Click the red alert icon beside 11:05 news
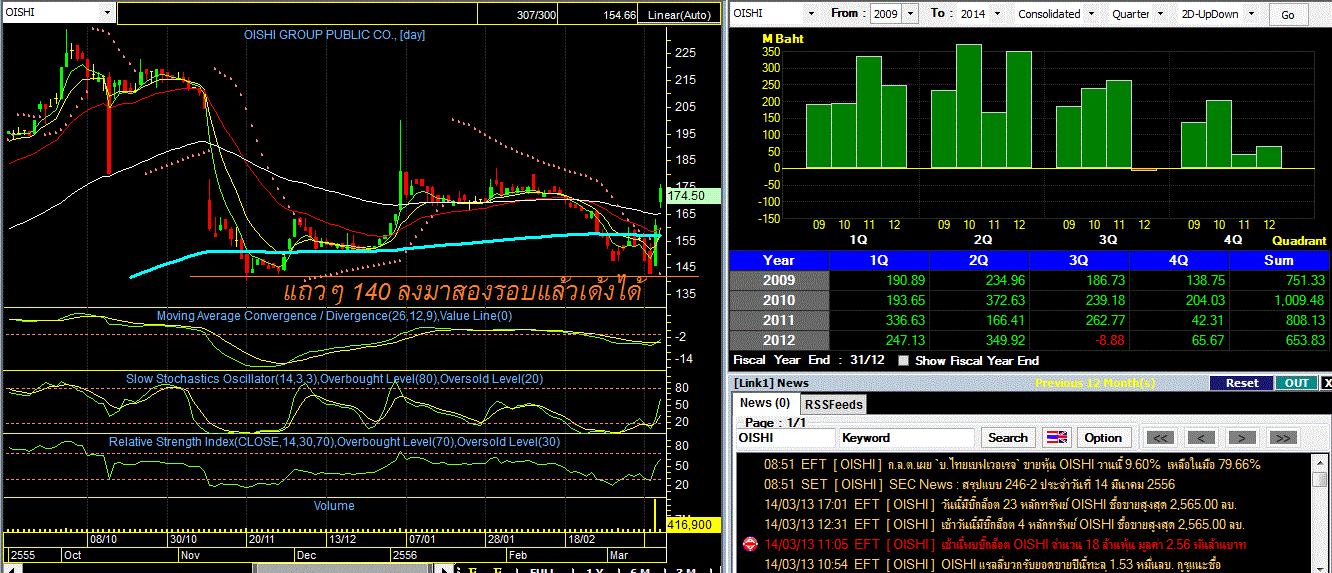1332x573 pixels. pos(749,544)
